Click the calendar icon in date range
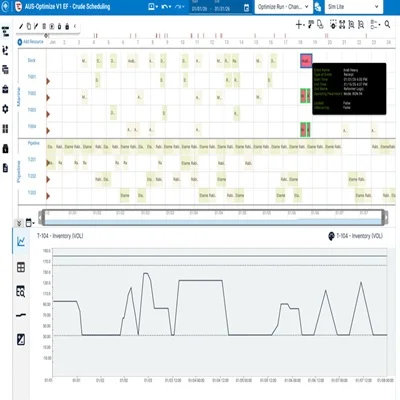The width and height of the screenshot is (400, 400). 246,8
